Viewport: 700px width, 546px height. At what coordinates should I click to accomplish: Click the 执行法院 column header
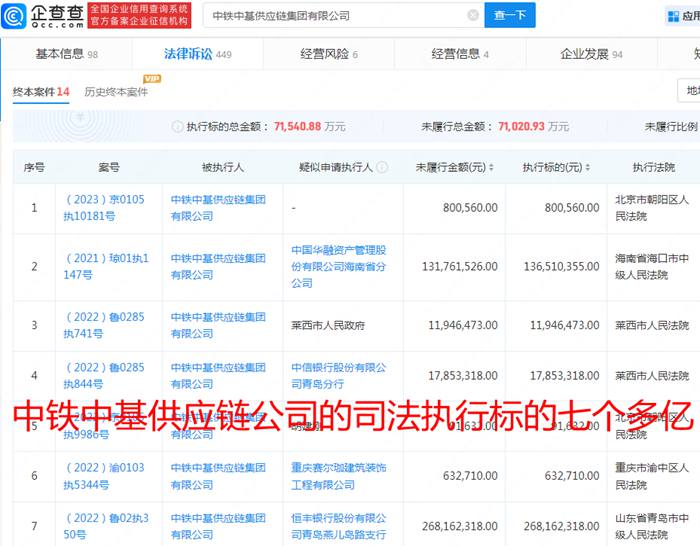654,167
